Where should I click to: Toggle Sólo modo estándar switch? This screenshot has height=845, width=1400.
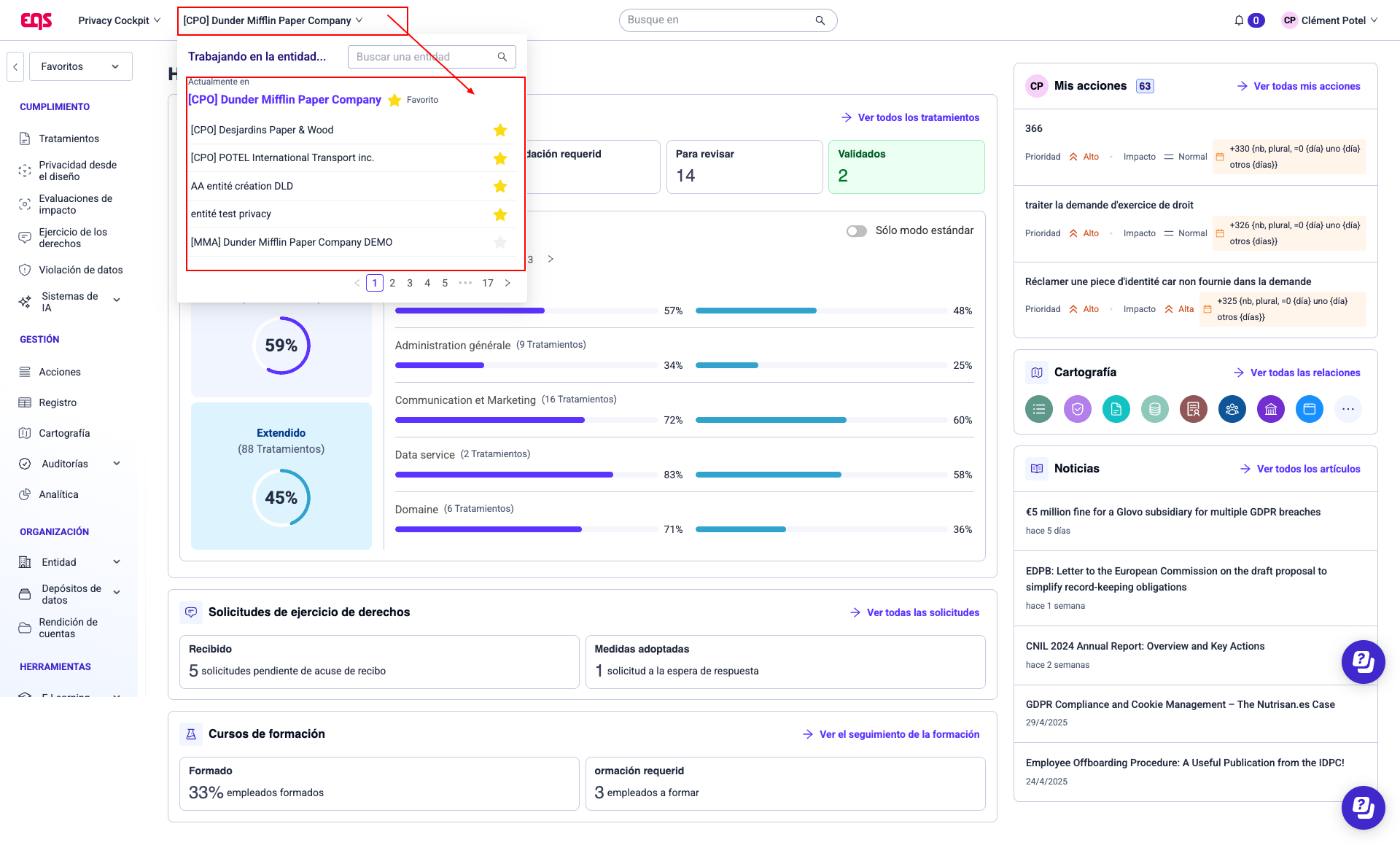click(x=857, y=231)
